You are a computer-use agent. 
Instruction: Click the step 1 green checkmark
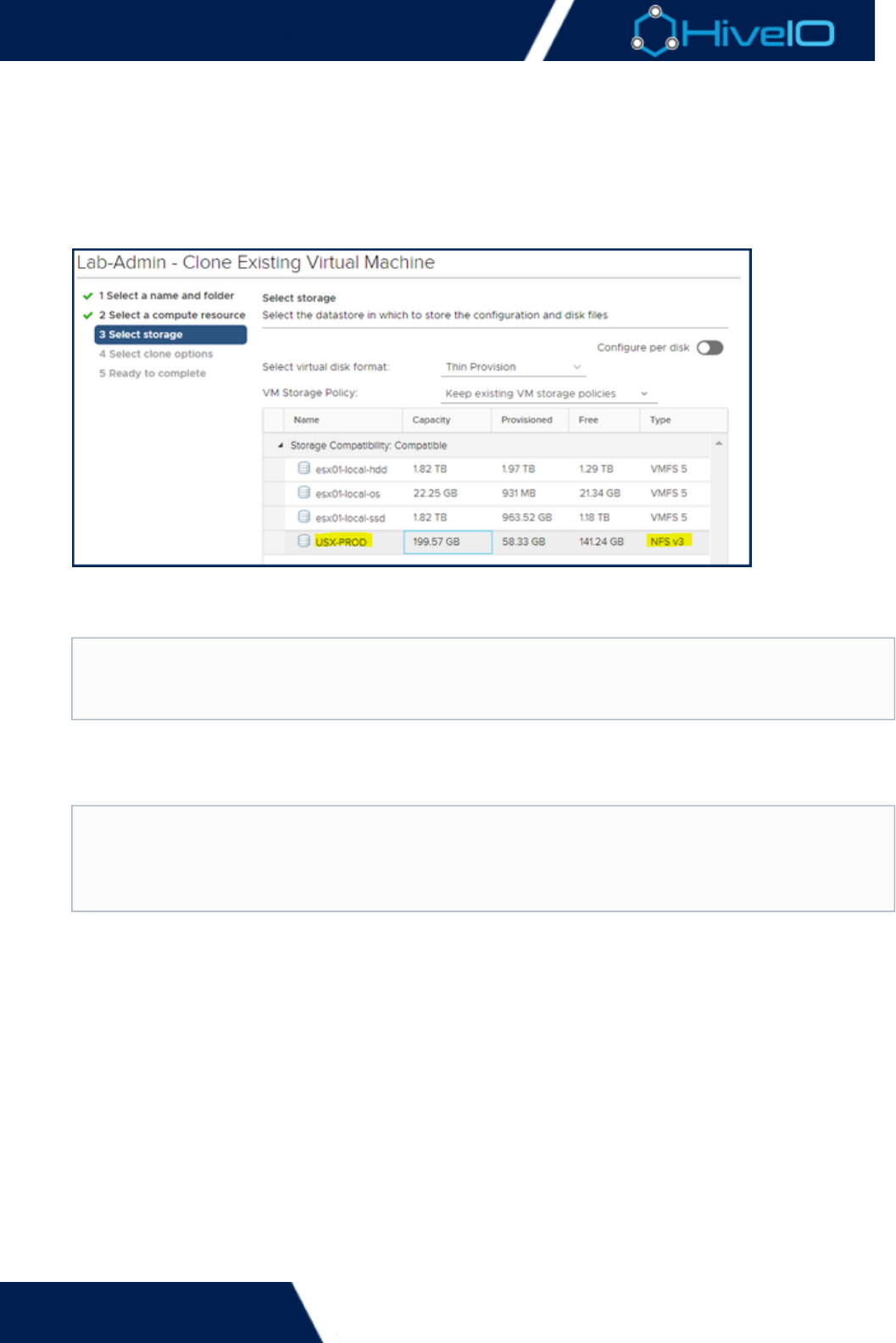pos(87,296)
